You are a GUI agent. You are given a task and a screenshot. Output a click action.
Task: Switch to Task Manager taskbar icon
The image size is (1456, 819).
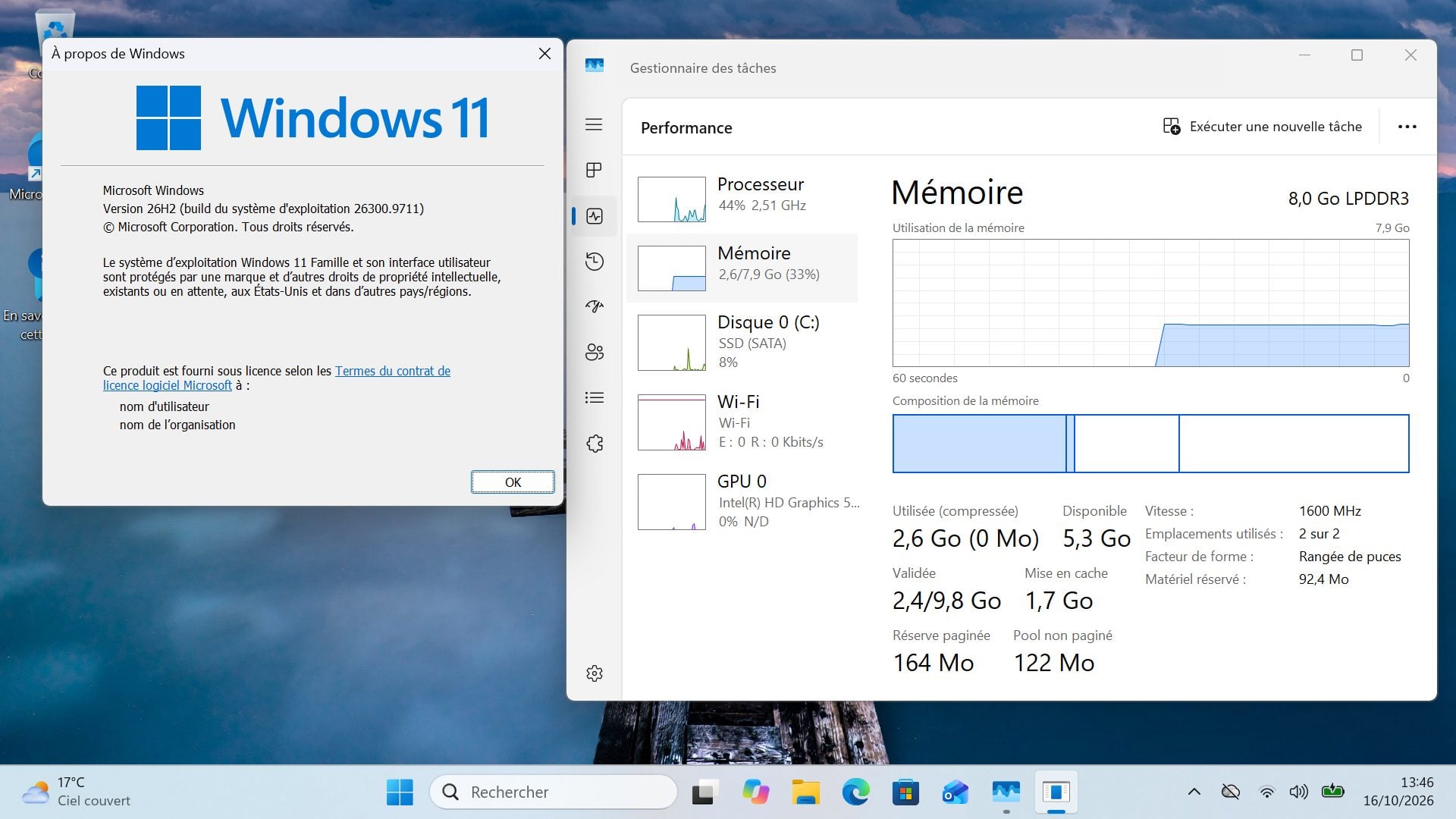tap(1006, 792)
